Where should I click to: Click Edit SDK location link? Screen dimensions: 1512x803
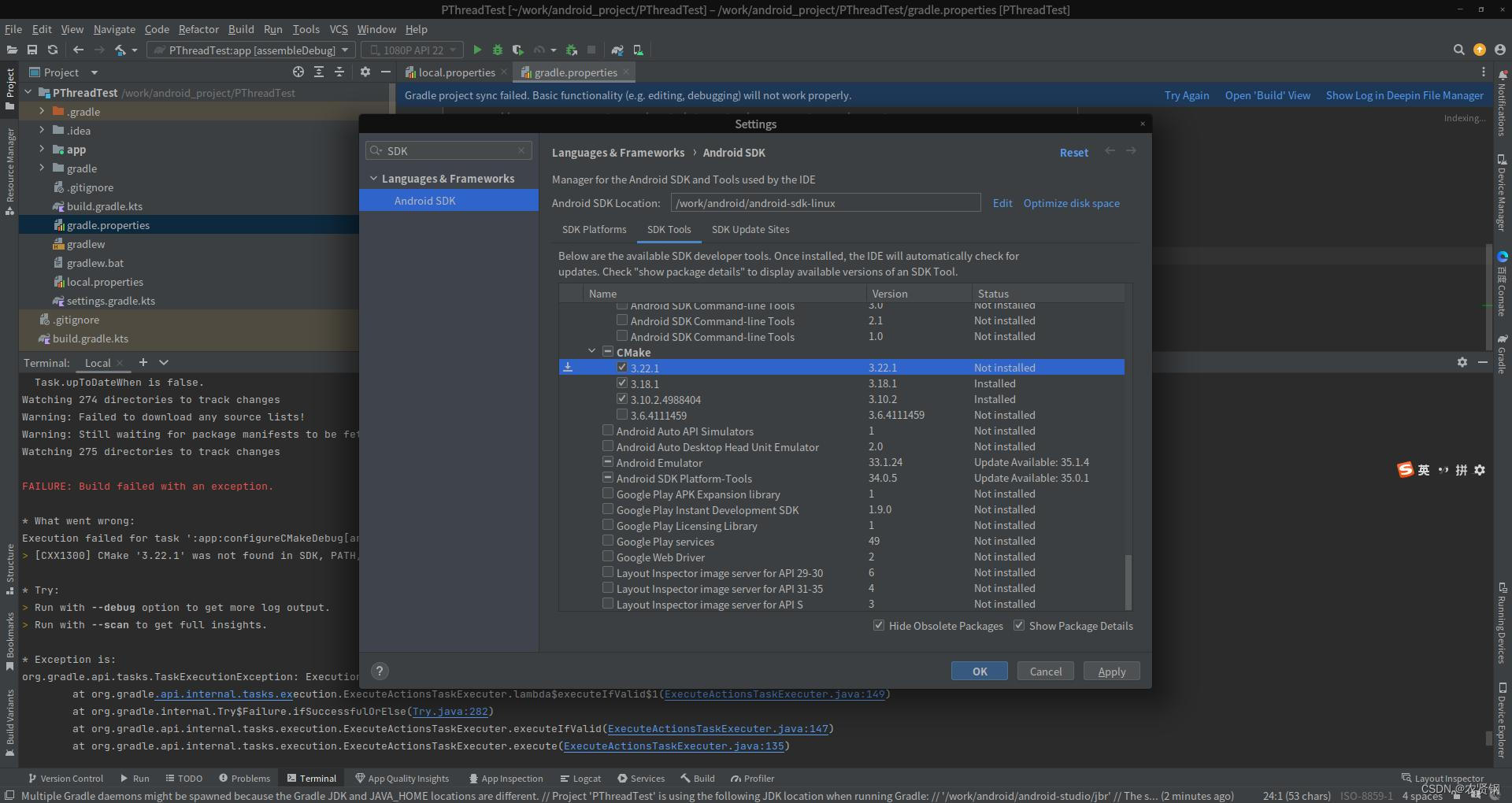pyautogui.click(x=1002, y=203)
